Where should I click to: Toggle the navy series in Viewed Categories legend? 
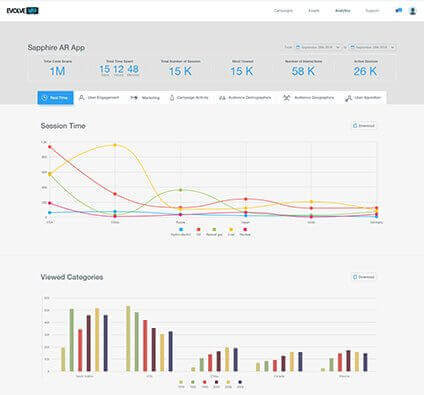[240, 384]
